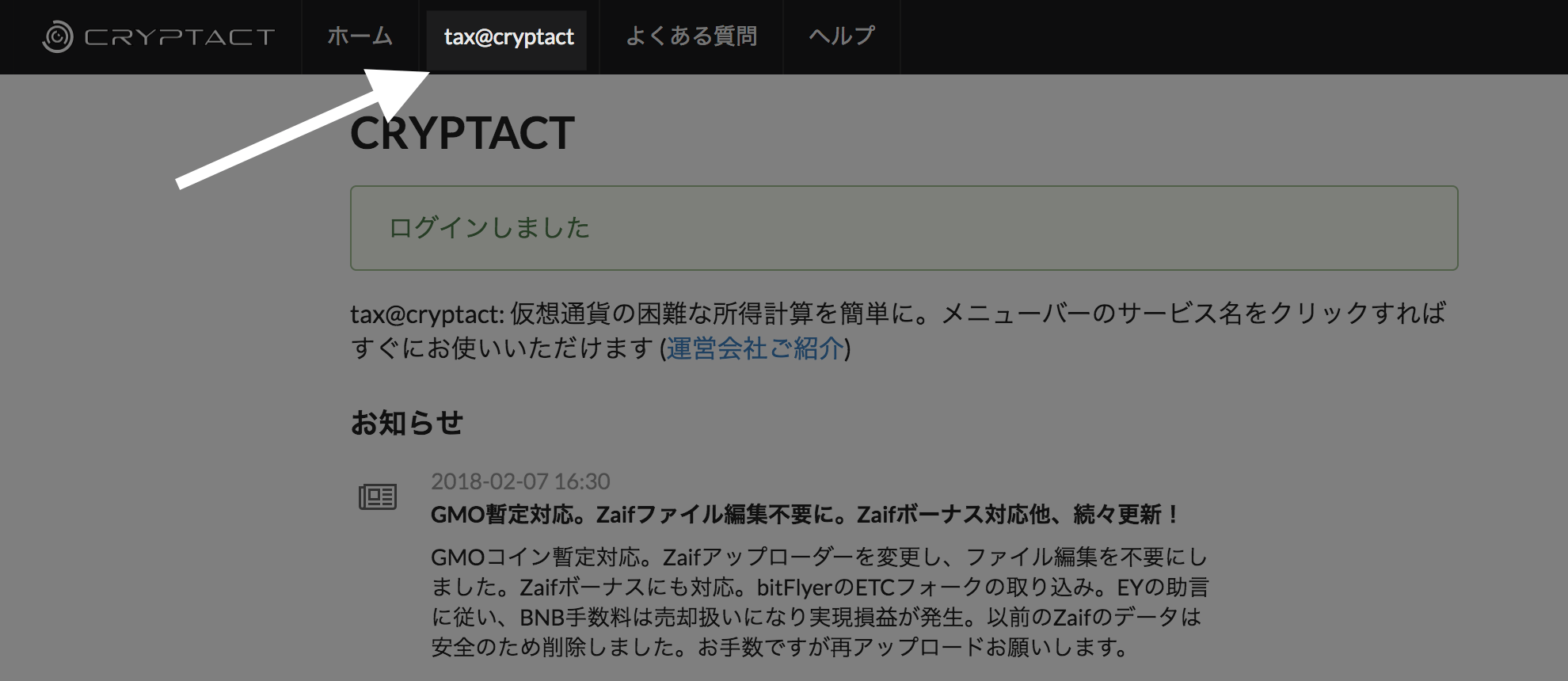Click the CRYPTACT page heading
Screen dimensions: 1568x681
point(462,133)
